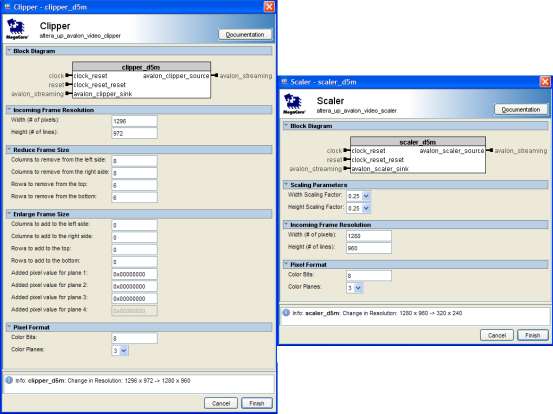553x414 pixels.
Task: Collapse Scaler Block Diagram section
Action: tap(286, 126)
